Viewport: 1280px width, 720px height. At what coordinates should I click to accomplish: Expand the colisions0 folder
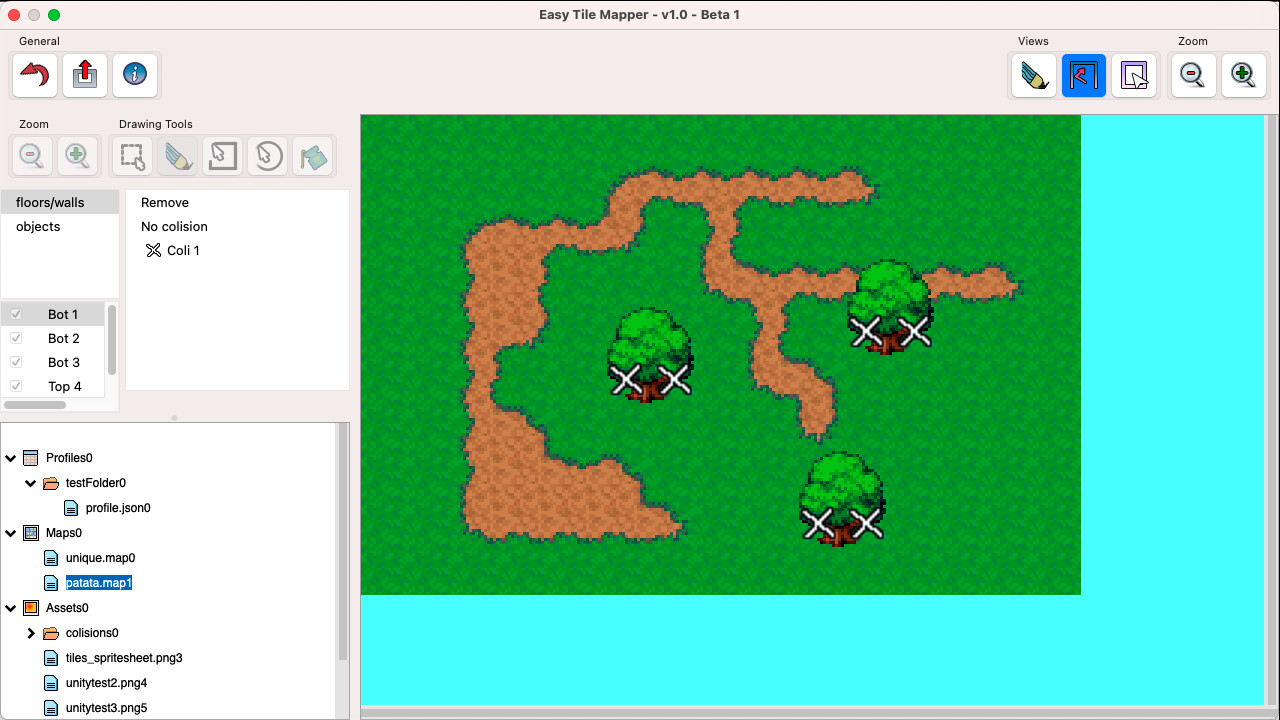coord(30,633)
